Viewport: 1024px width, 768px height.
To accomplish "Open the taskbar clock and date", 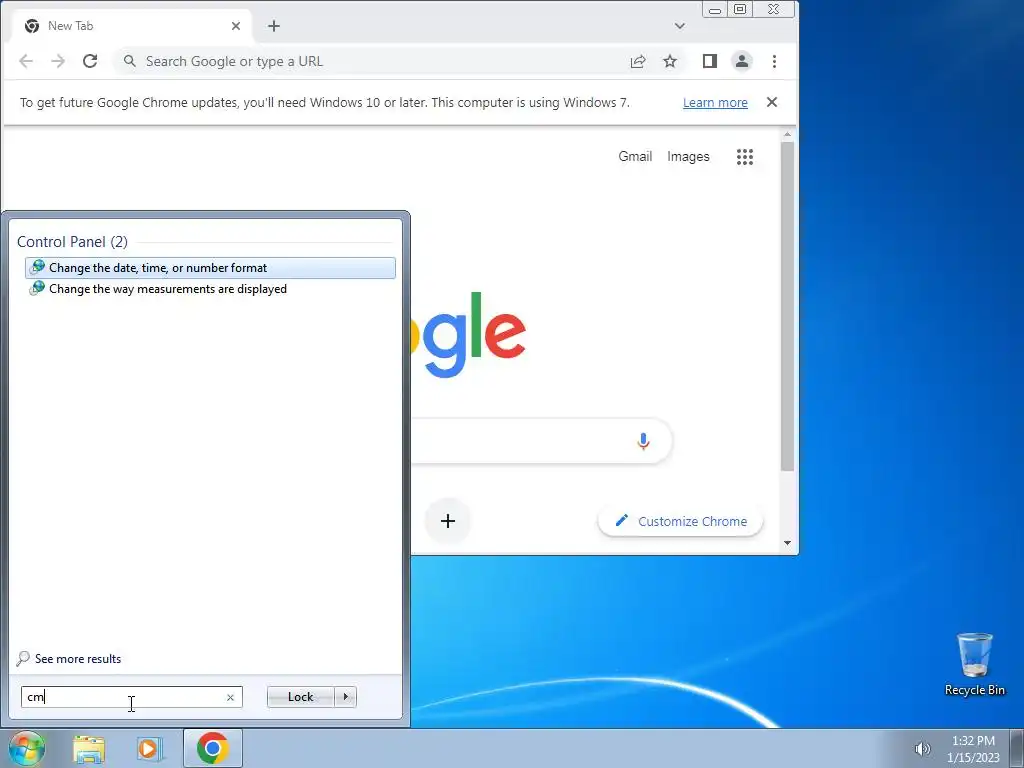I will coord(973,749).
